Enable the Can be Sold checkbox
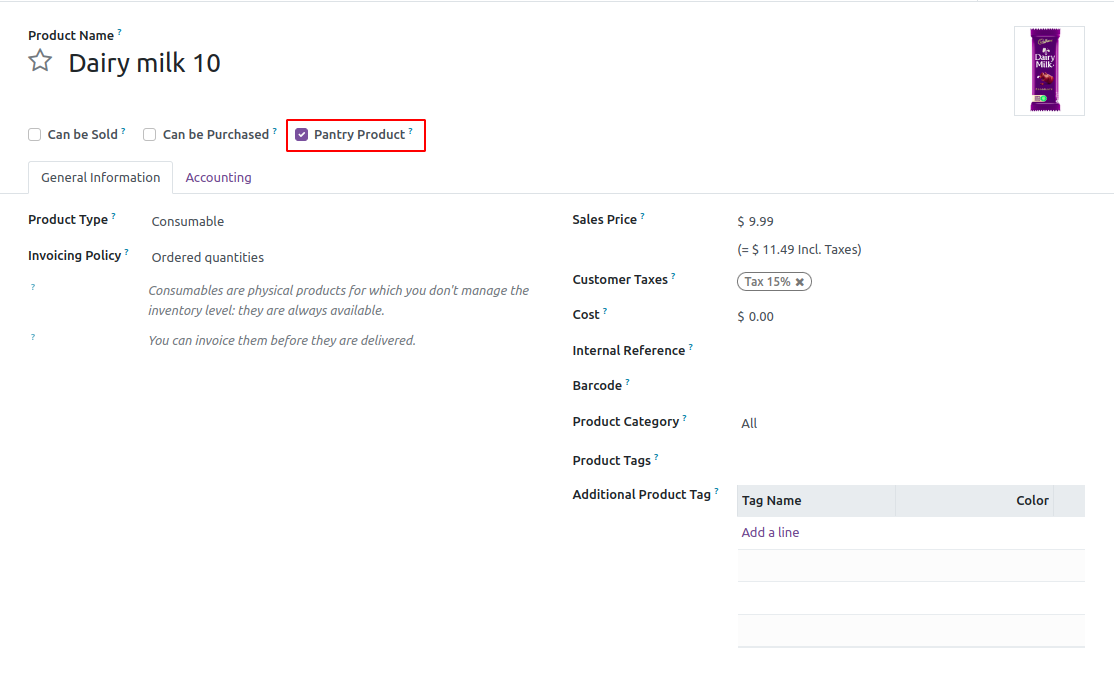The height and width of the screenshot is (686, 1114). pos(35,135)
